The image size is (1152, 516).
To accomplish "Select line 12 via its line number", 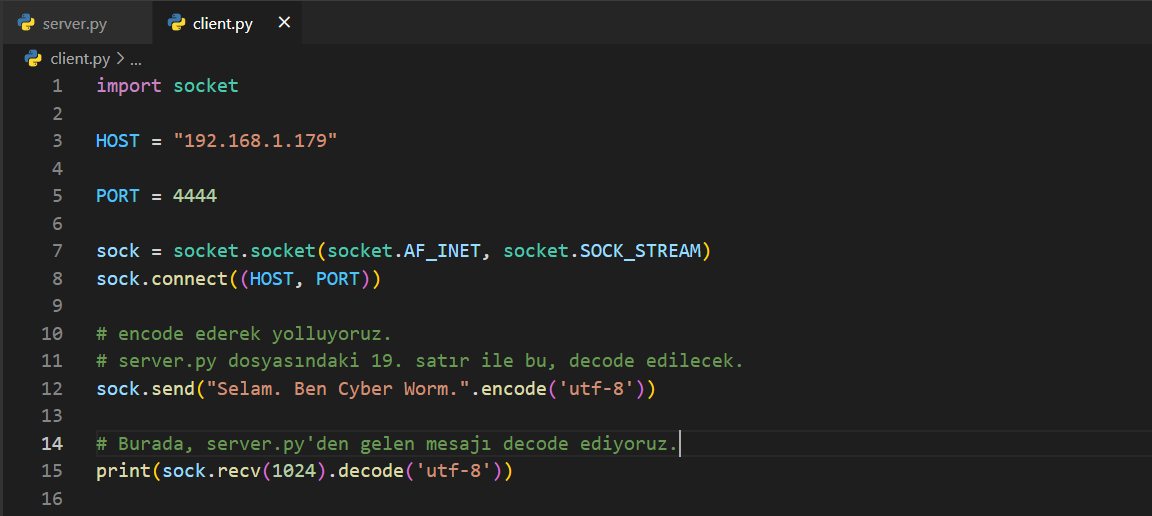I will (x=52, y=388).
